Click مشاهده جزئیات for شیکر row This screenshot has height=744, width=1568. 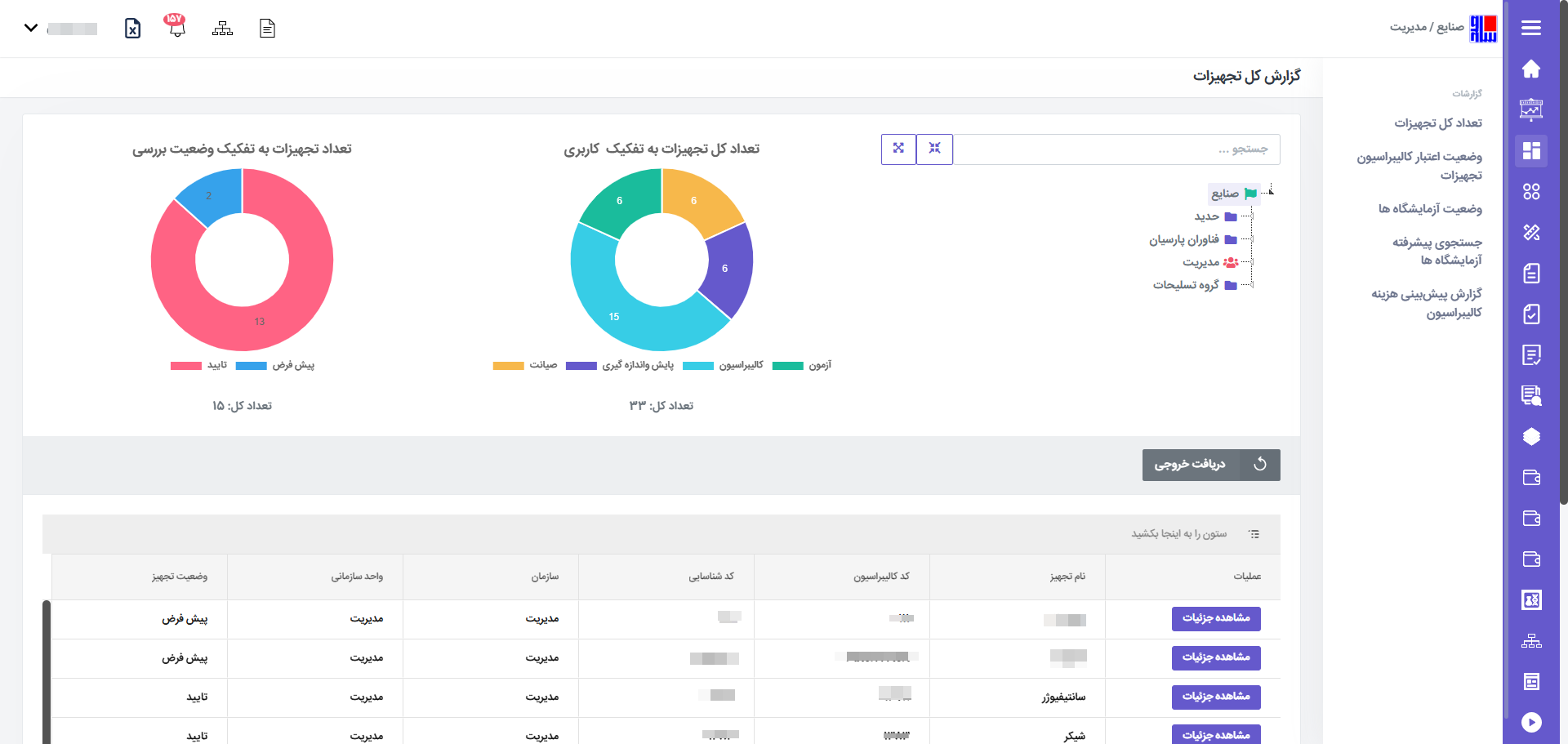pos(1216,734)
